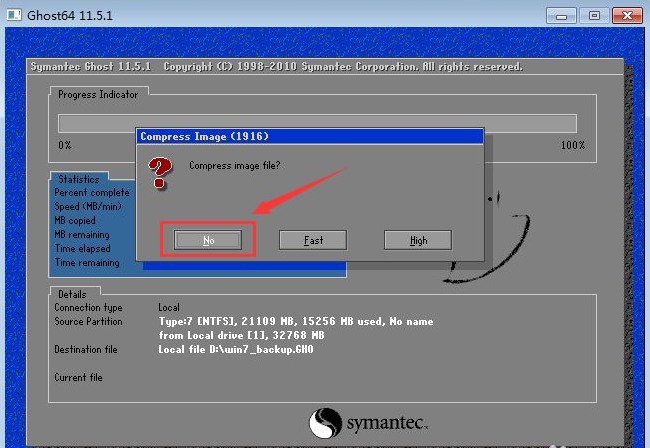Click the 'Type:7 [NTFS], 21109 MB' source value

(296, 322)
